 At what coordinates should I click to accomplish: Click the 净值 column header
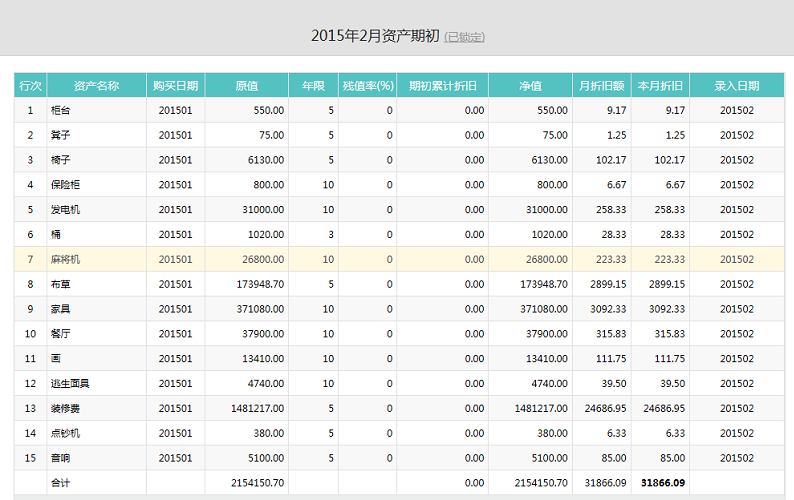point(530,86)
